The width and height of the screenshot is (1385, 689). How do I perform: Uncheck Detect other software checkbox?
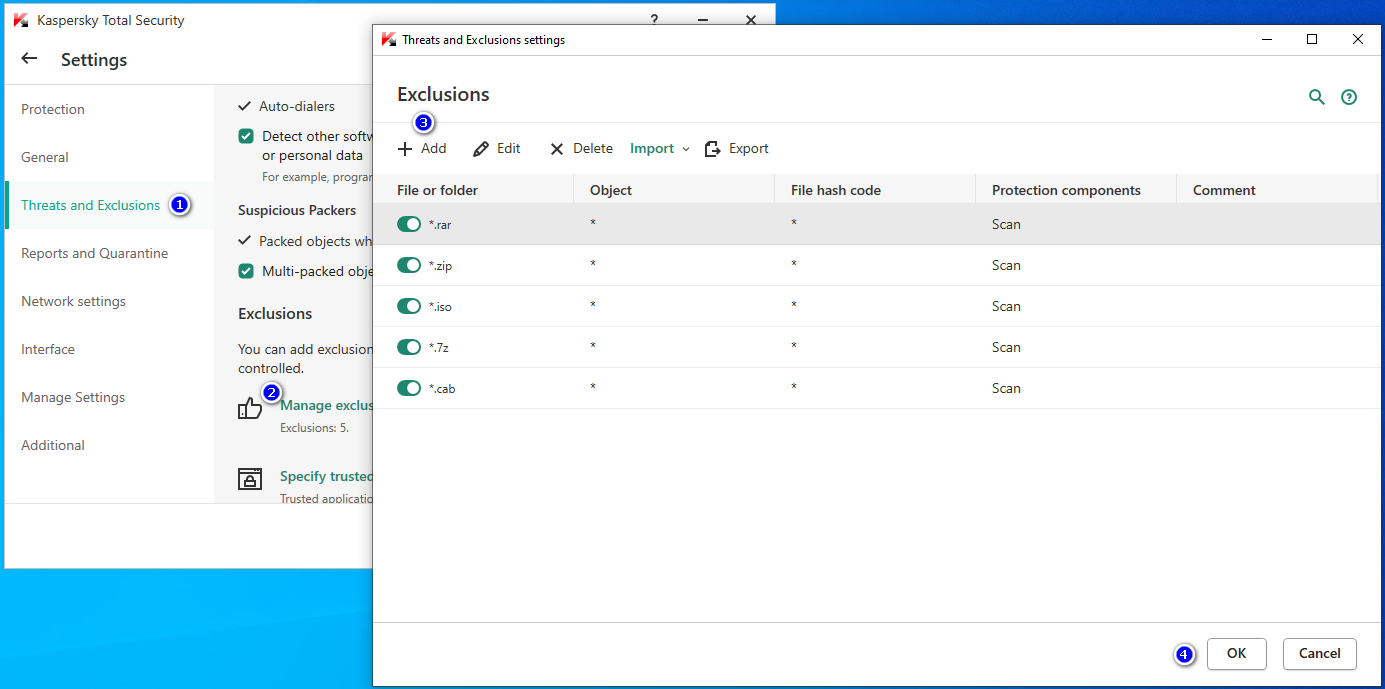point(246,136)
